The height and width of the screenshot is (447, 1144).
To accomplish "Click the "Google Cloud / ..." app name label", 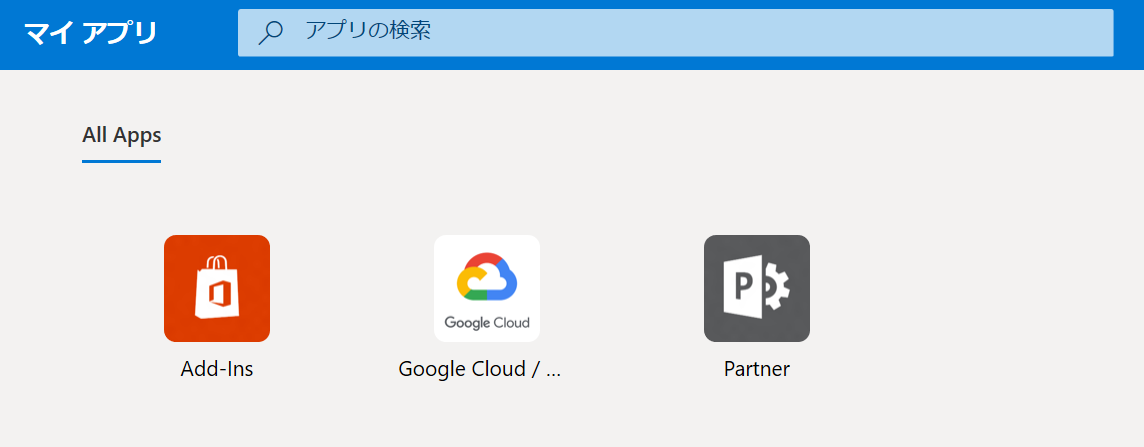I will click(480, 369).
